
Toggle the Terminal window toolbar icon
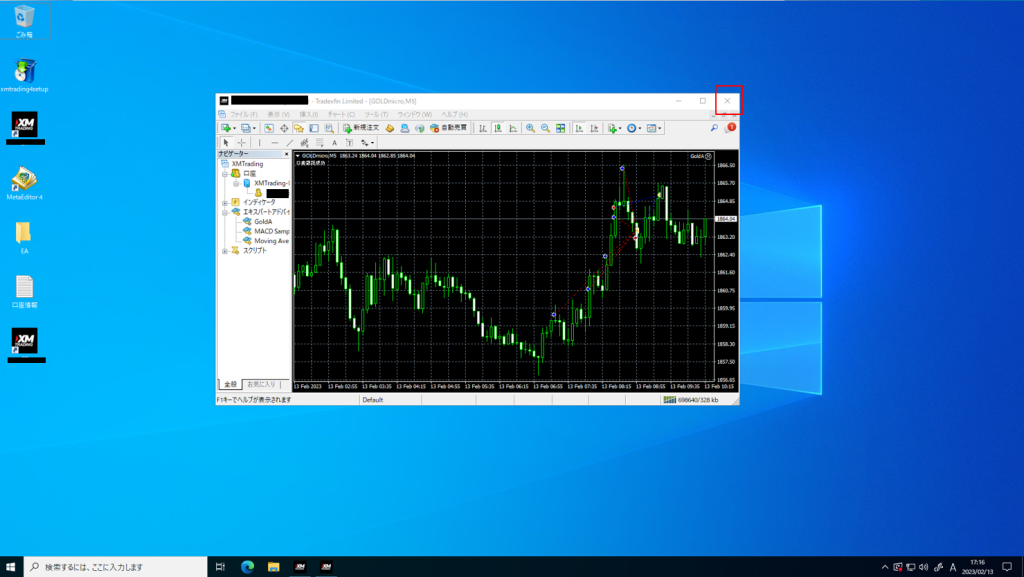point(314,129)
